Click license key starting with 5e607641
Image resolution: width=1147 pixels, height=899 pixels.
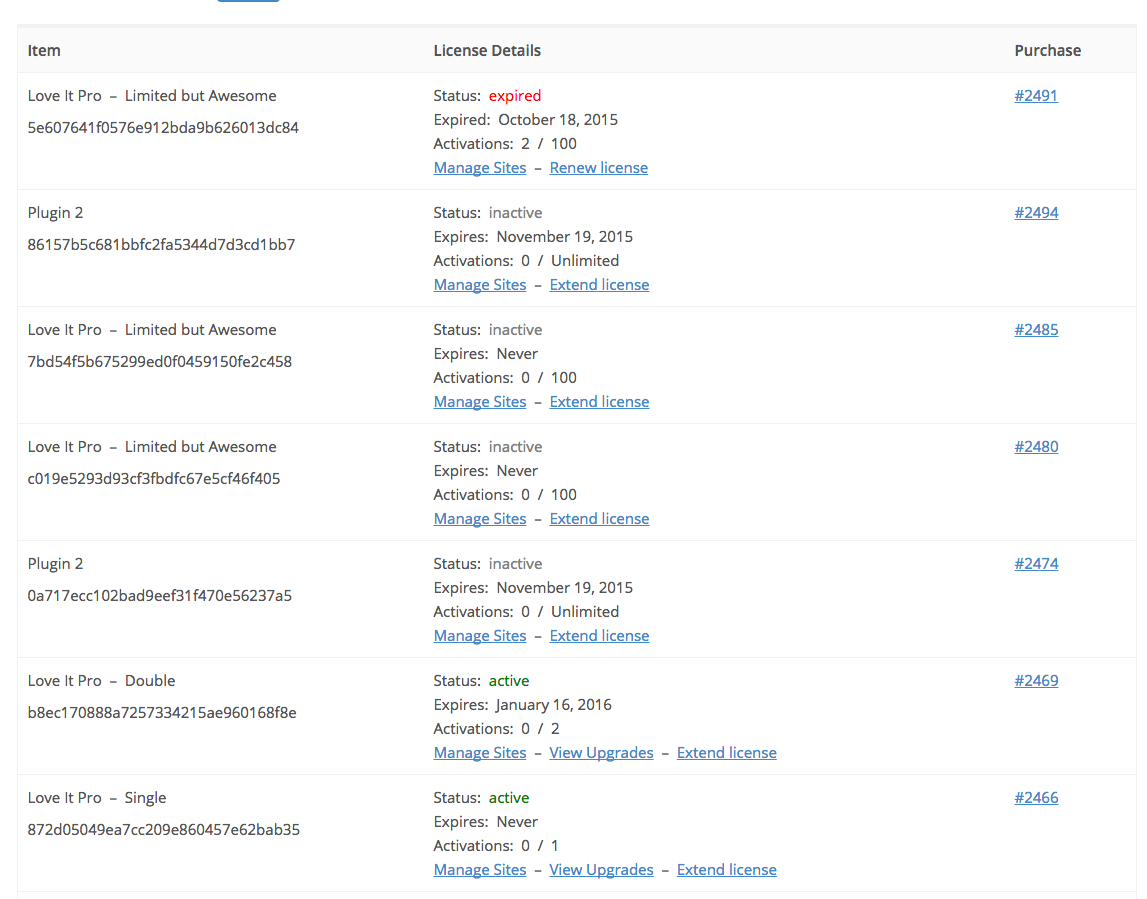163,128
